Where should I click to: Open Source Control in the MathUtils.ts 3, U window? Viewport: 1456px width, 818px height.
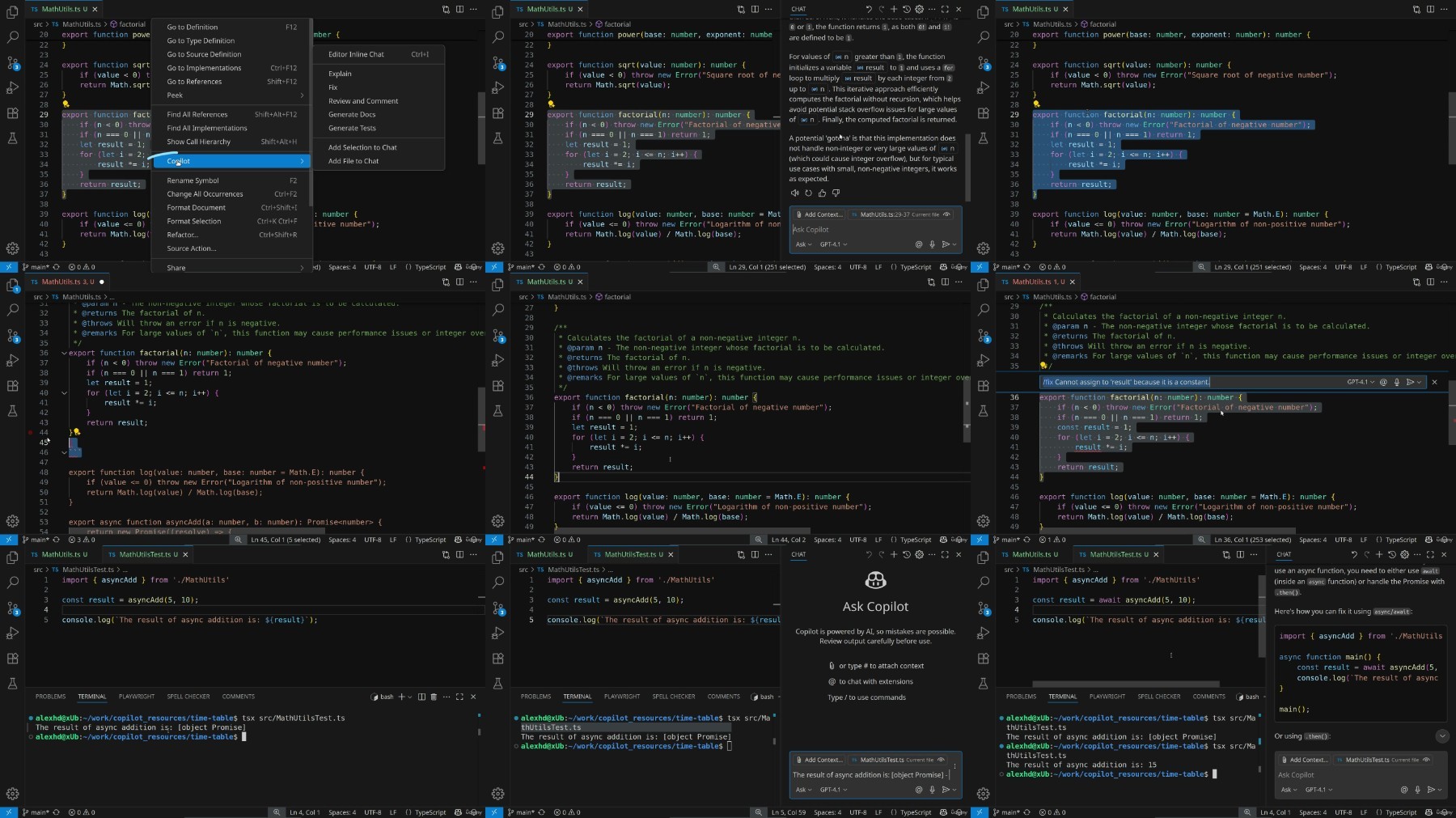(12, 335)
